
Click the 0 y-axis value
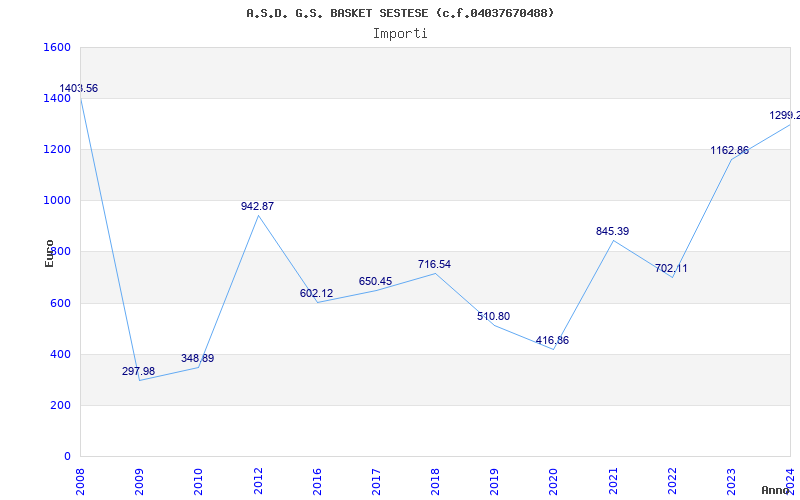(x=67, y=456)
